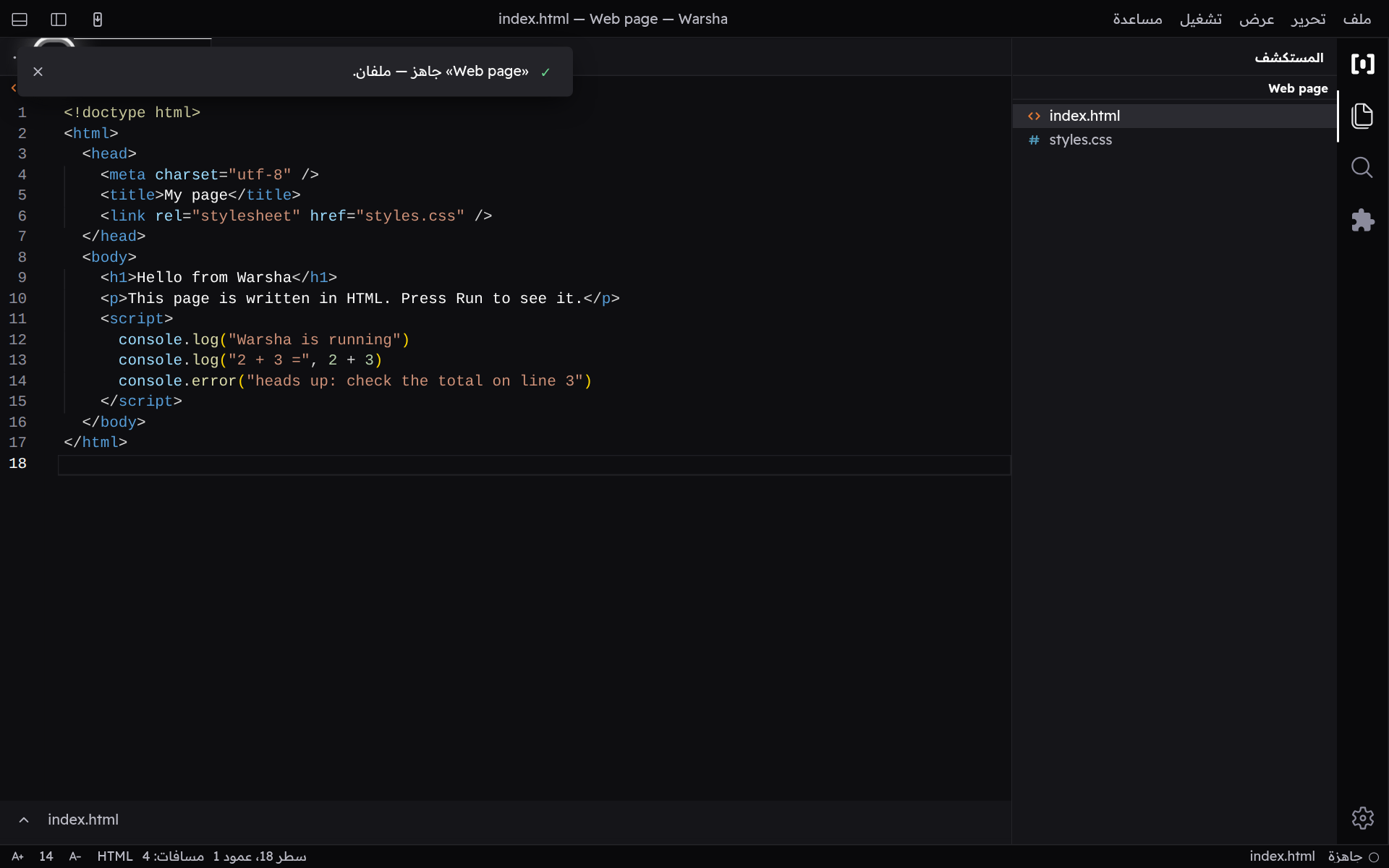Expand the bottom panel with the chevron
This screenshot has height=868, width=1389.
tap(24, 820)
